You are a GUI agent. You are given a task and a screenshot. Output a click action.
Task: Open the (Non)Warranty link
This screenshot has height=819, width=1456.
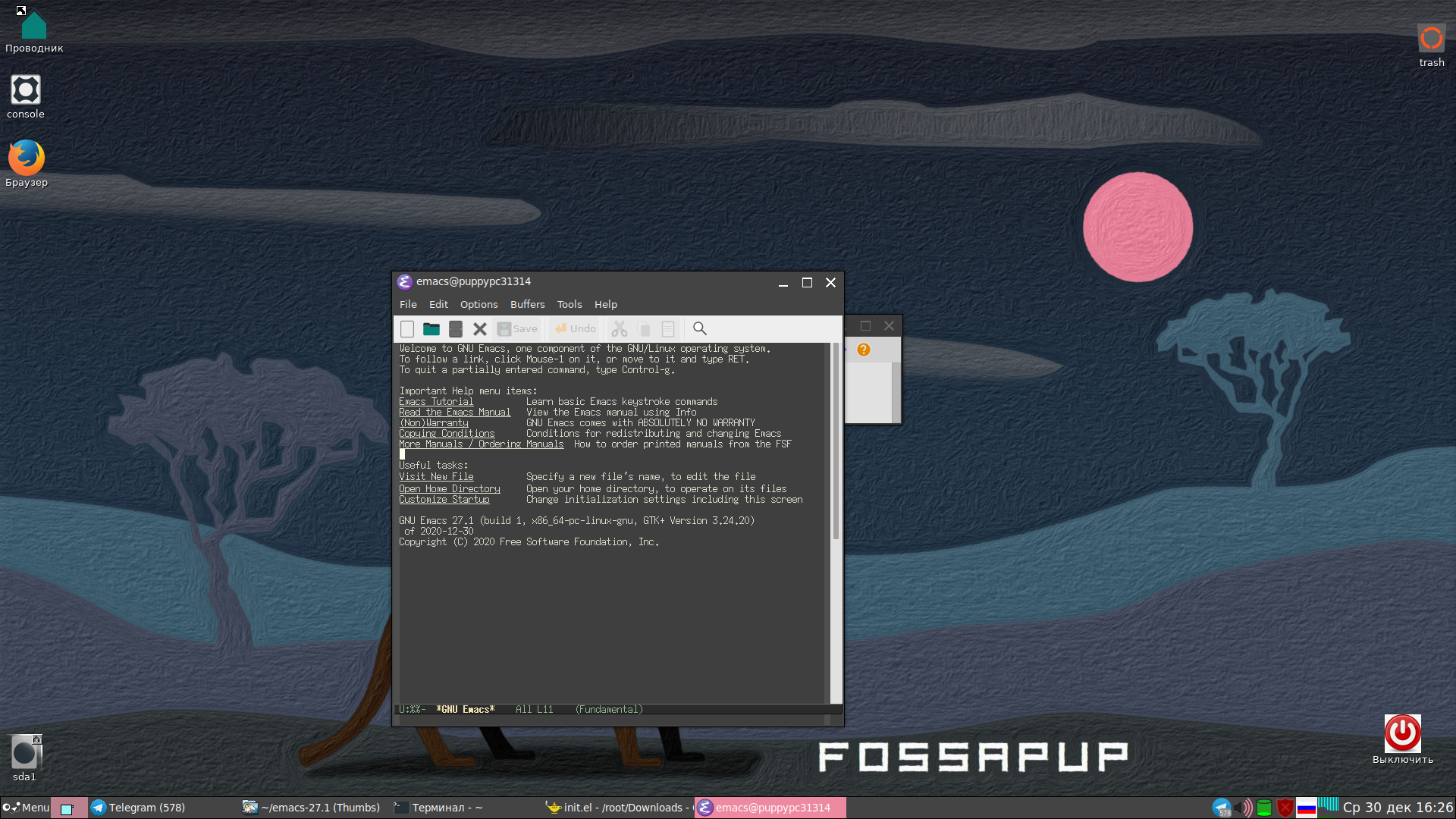pyautogui.click(x=434, y=423)
